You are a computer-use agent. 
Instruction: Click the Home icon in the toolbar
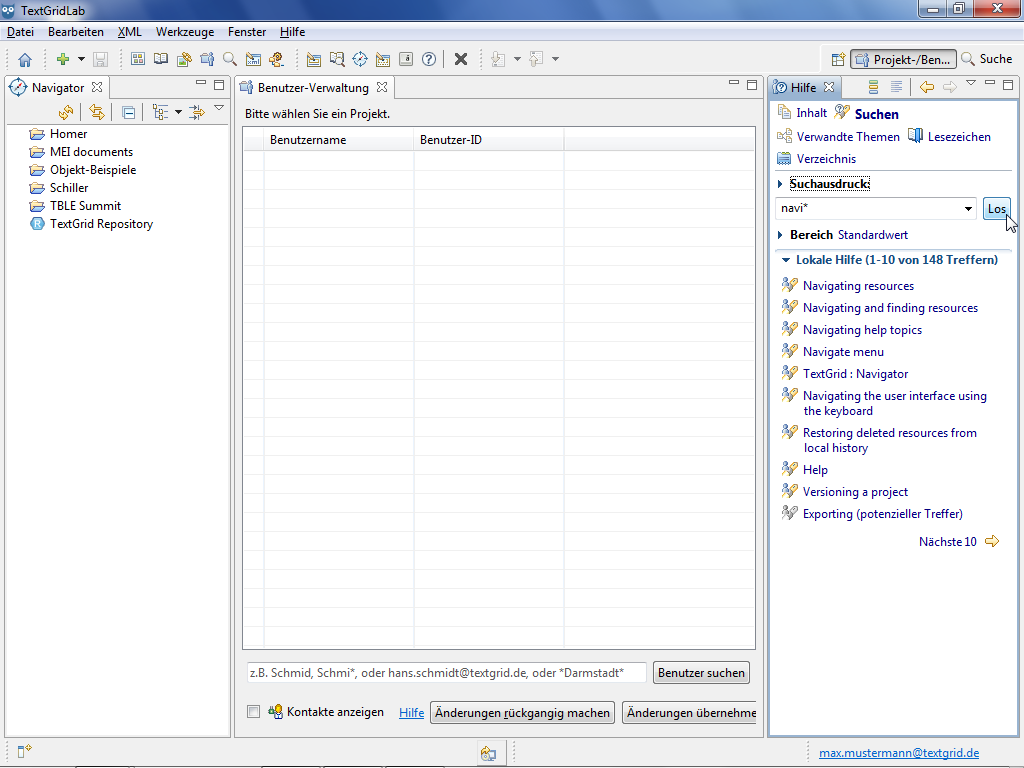click(x=25, y=59)
